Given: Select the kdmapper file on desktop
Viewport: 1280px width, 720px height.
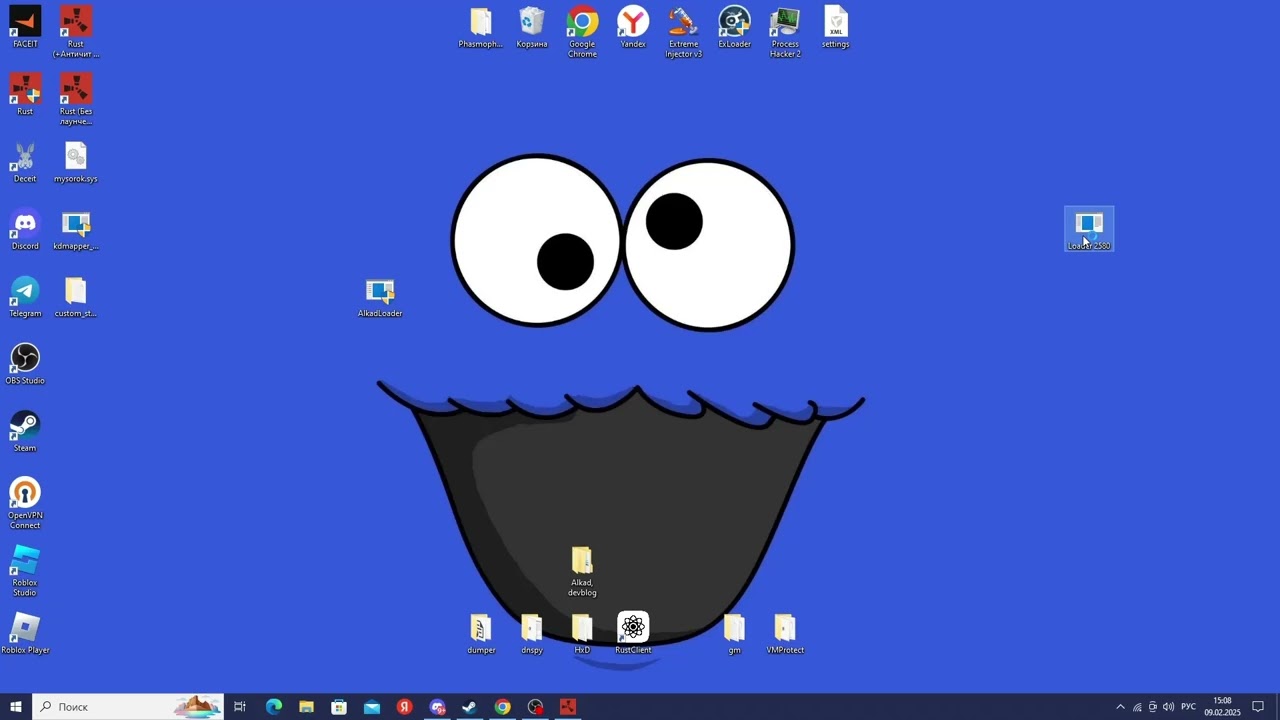Looking at the screenshot, I should pos(76,230).
